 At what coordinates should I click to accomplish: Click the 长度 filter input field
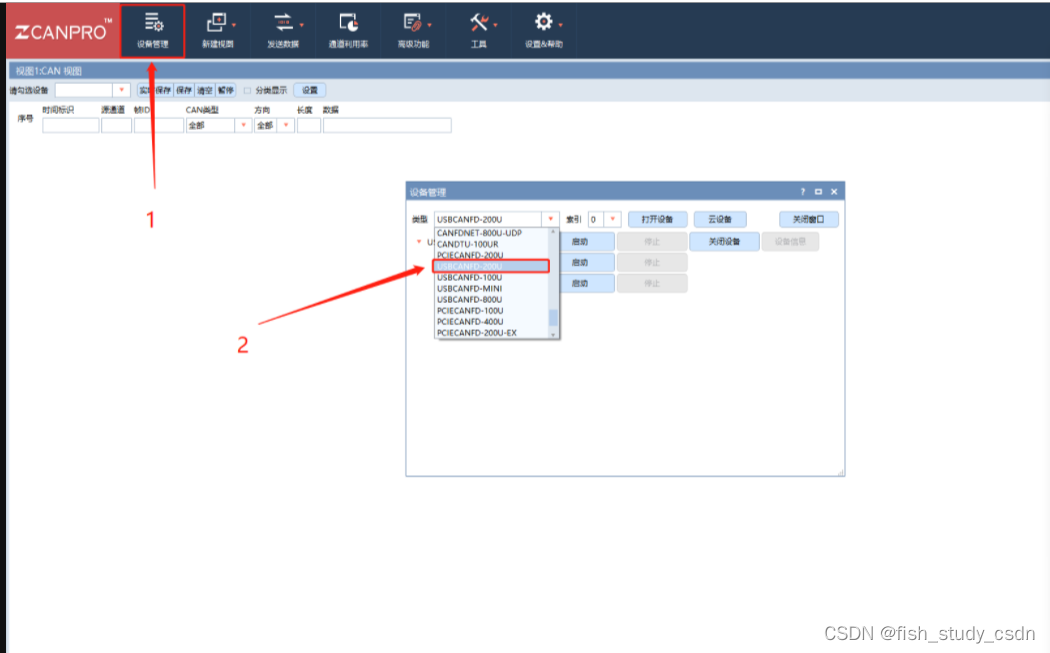click(309, 125)
